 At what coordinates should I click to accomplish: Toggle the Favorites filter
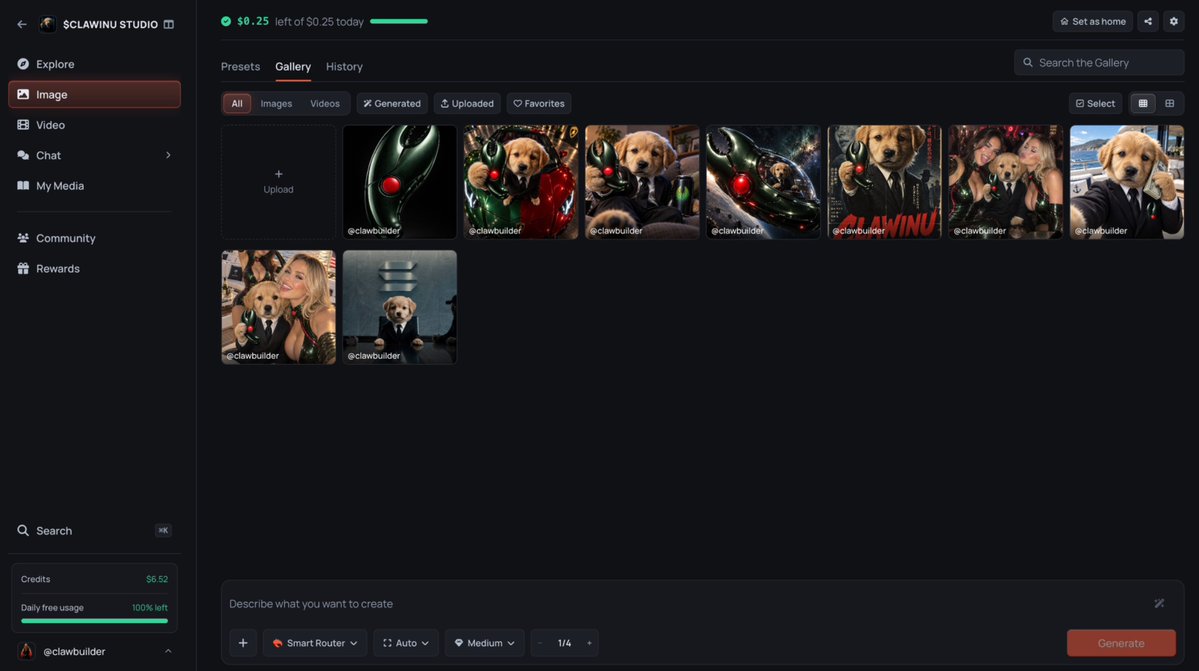coord(539,103)
